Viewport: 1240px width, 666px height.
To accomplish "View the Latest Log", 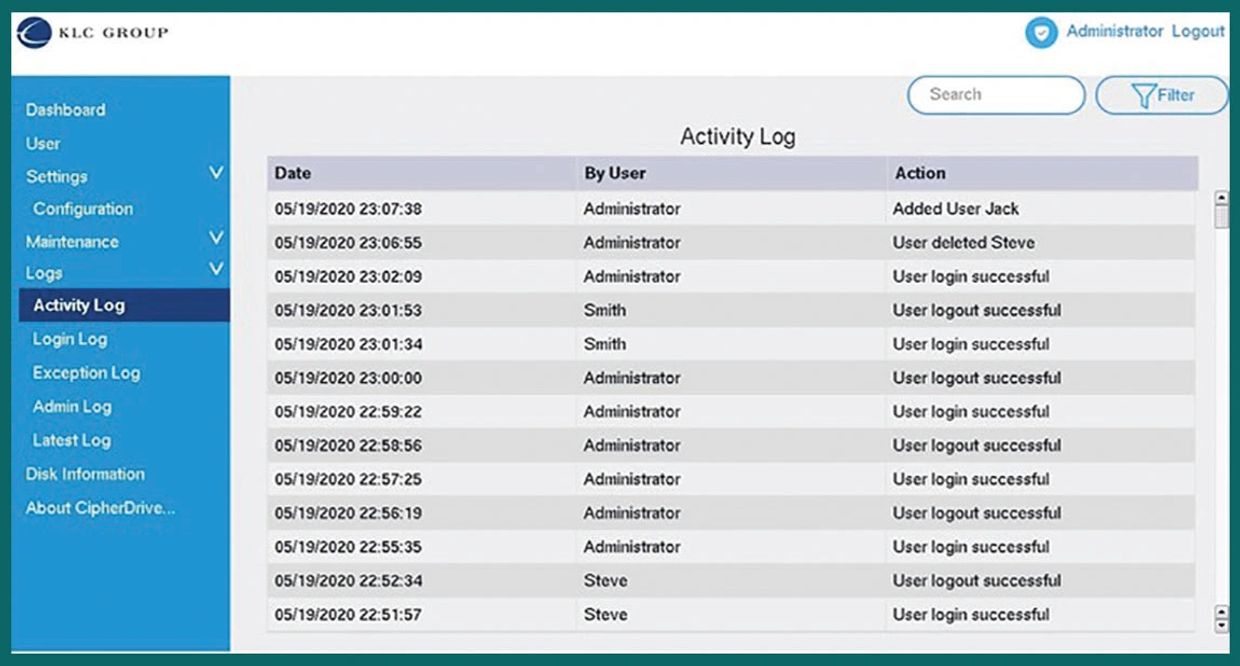I will [x=72, y=440].
